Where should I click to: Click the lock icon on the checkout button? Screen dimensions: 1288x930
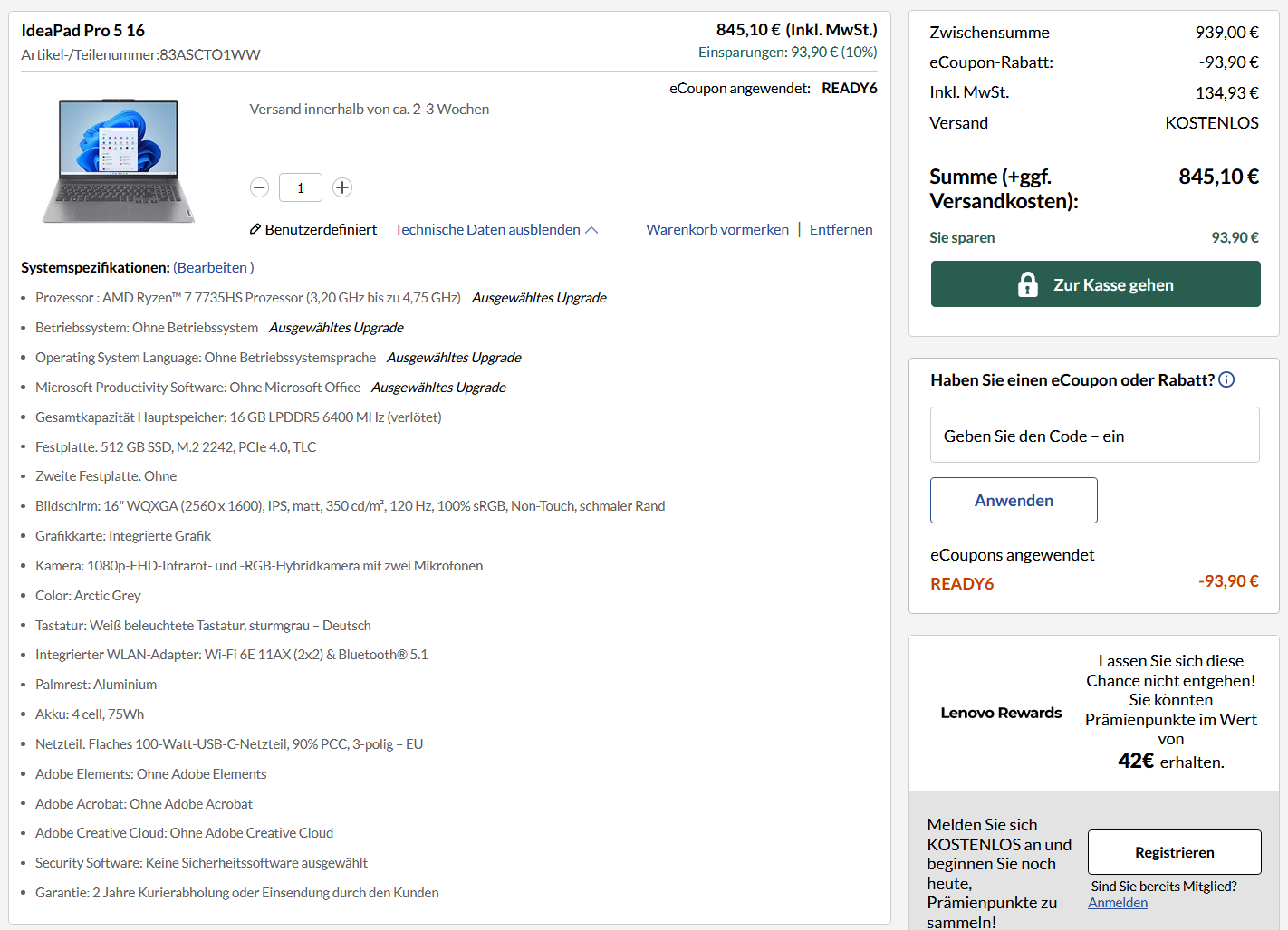tap(1027, 283)
